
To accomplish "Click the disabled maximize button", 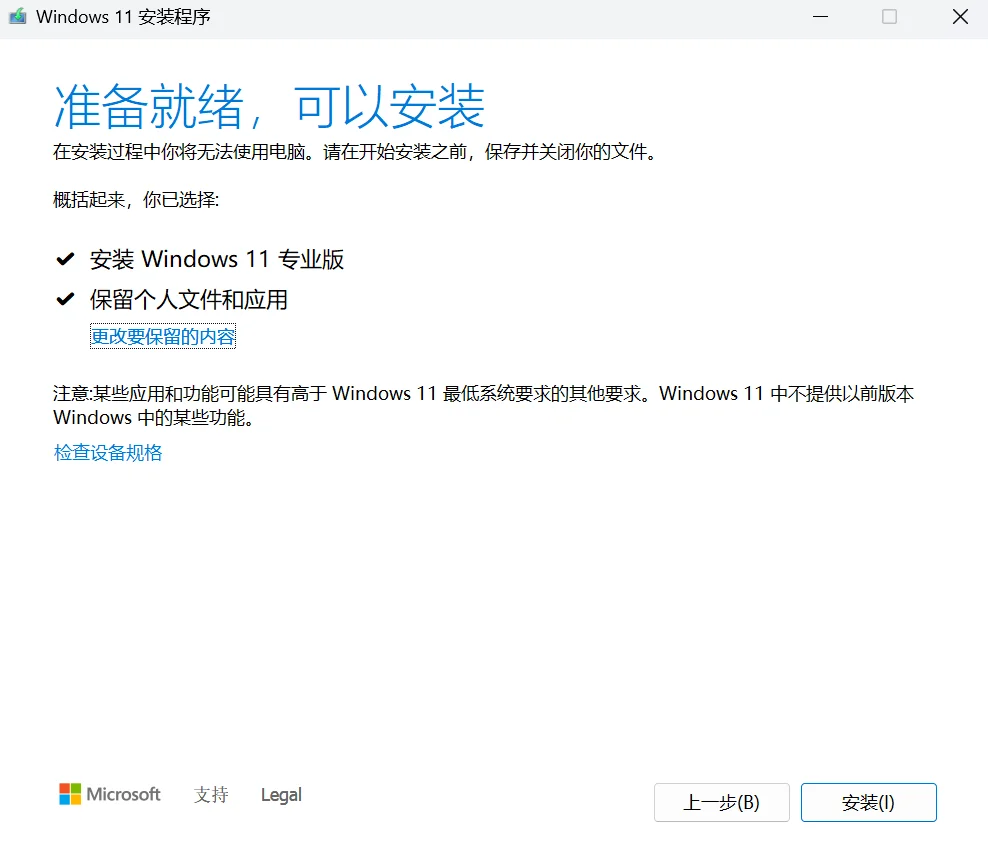I will tap(889, 17).
